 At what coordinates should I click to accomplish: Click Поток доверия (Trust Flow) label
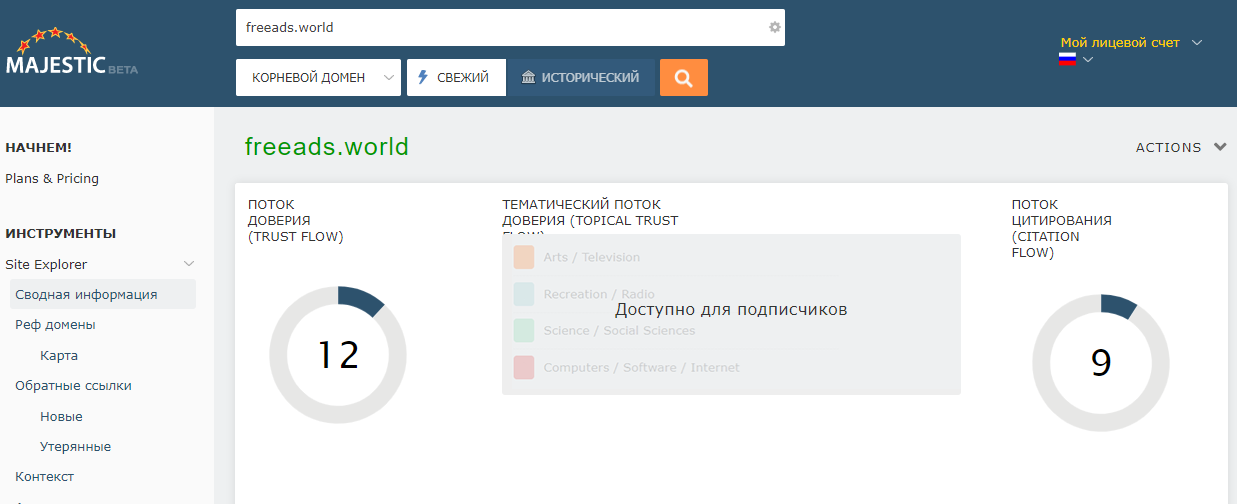[x=296, y=220]
